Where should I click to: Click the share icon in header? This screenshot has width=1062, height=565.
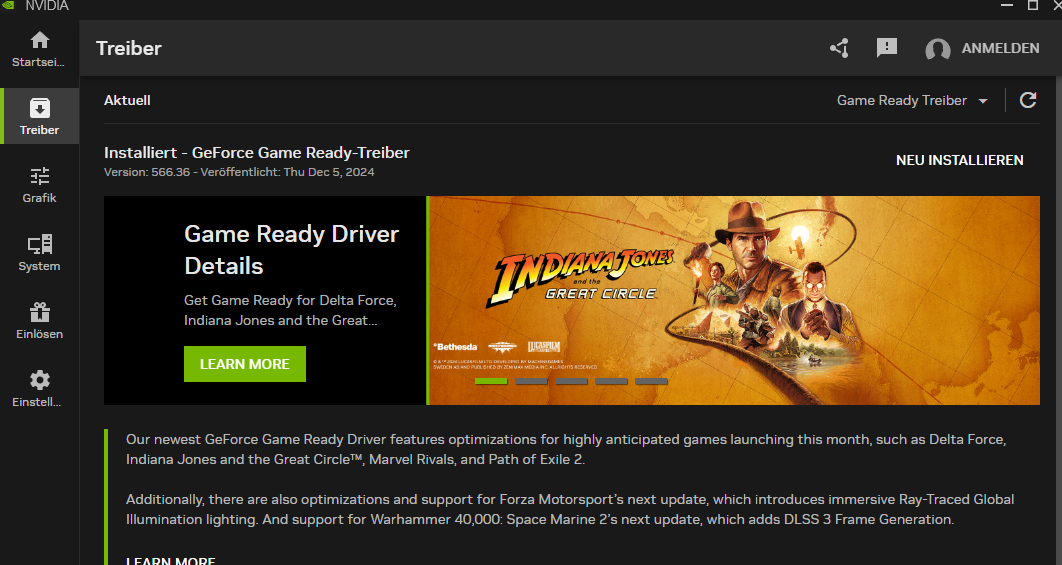click(839, 48)
